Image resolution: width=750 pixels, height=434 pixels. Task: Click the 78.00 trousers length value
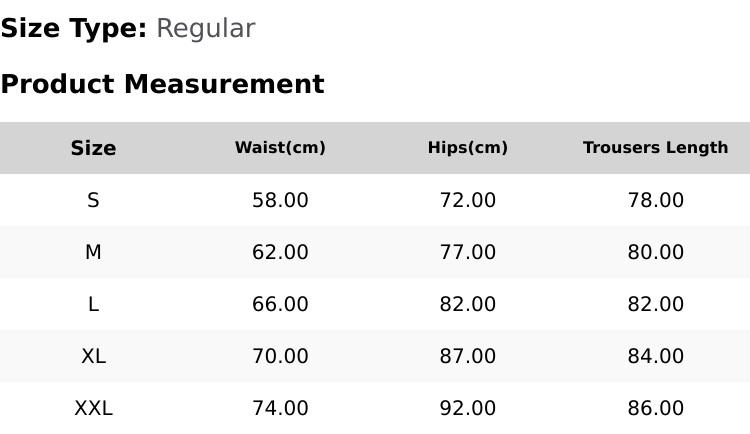coord(656,200)
